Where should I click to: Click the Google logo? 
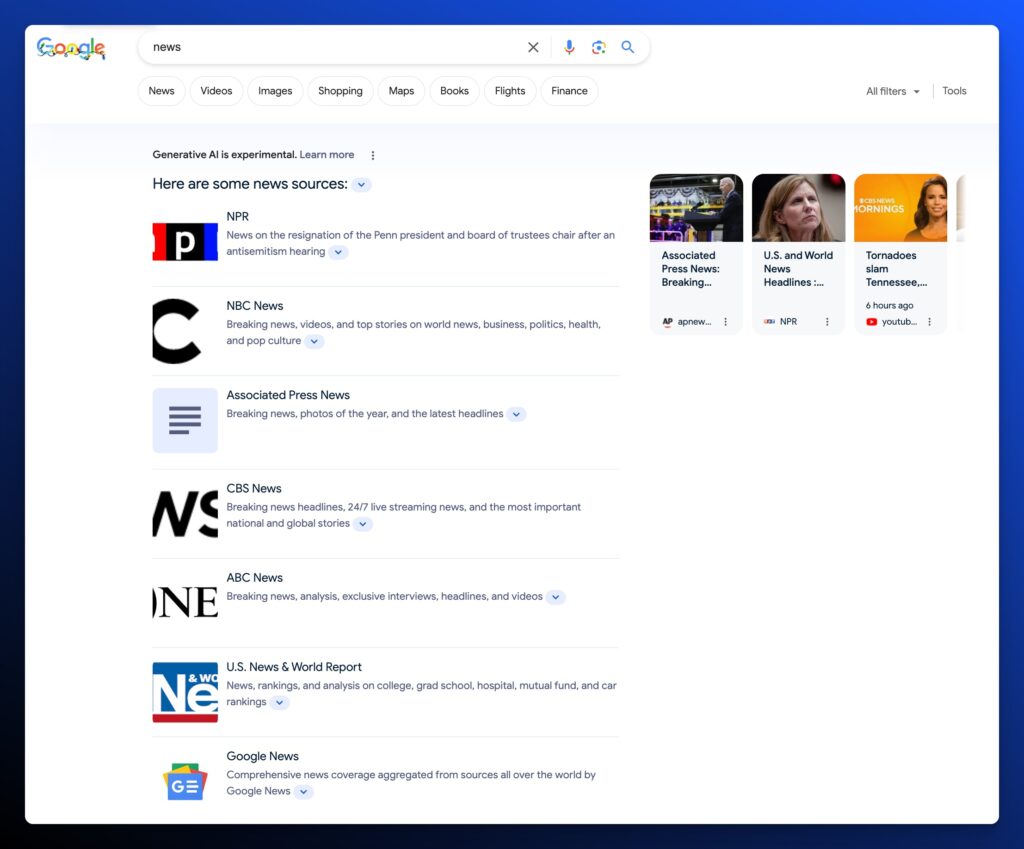71,48
